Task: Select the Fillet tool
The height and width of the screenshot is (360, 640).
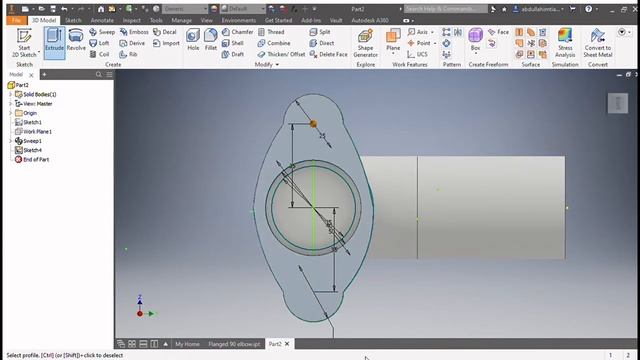Action: click(x=211, y=40)
